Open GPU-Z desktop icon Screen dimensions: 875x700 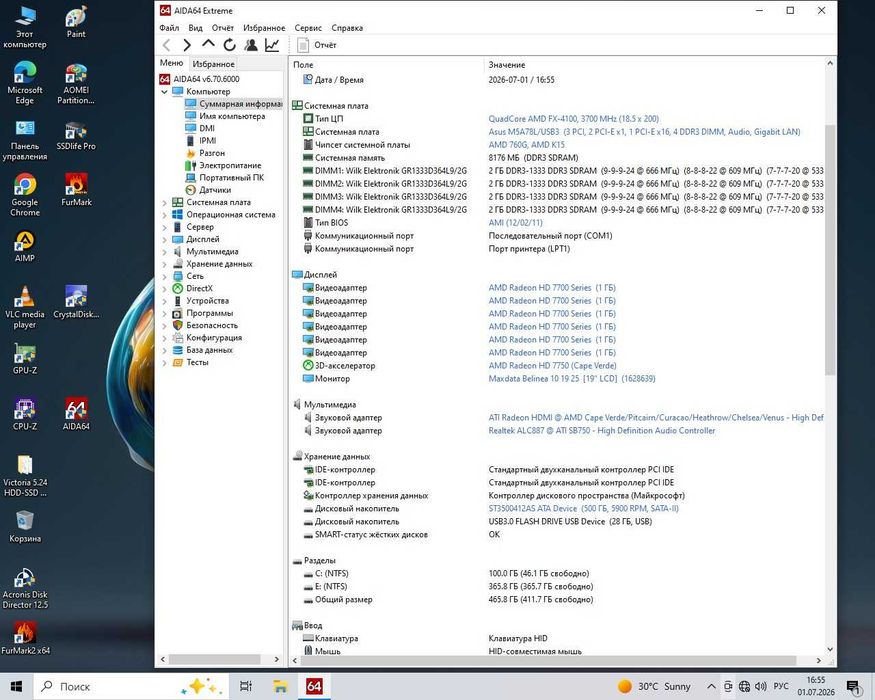[25, 358]
